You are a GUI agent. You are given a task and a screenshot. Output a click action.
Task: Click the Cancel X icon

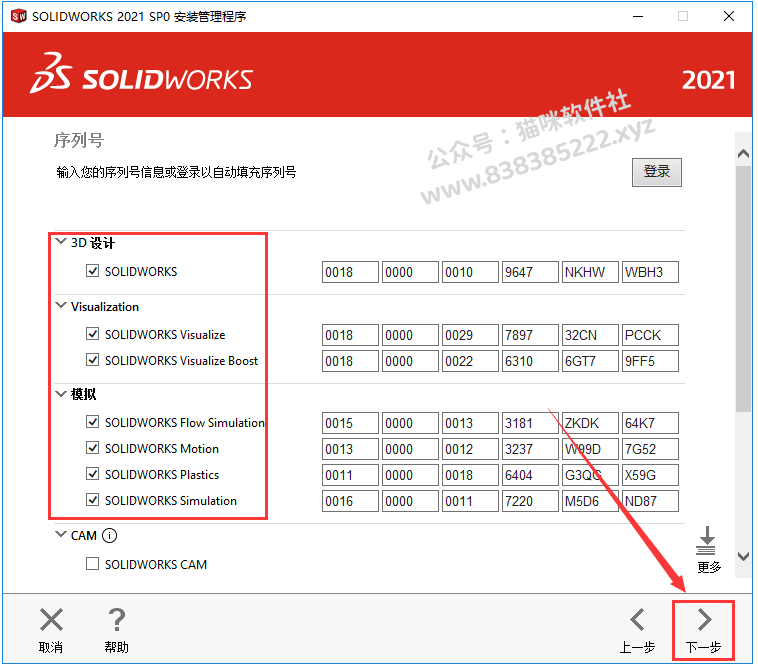pyautogui.click(x=51, y=621)
